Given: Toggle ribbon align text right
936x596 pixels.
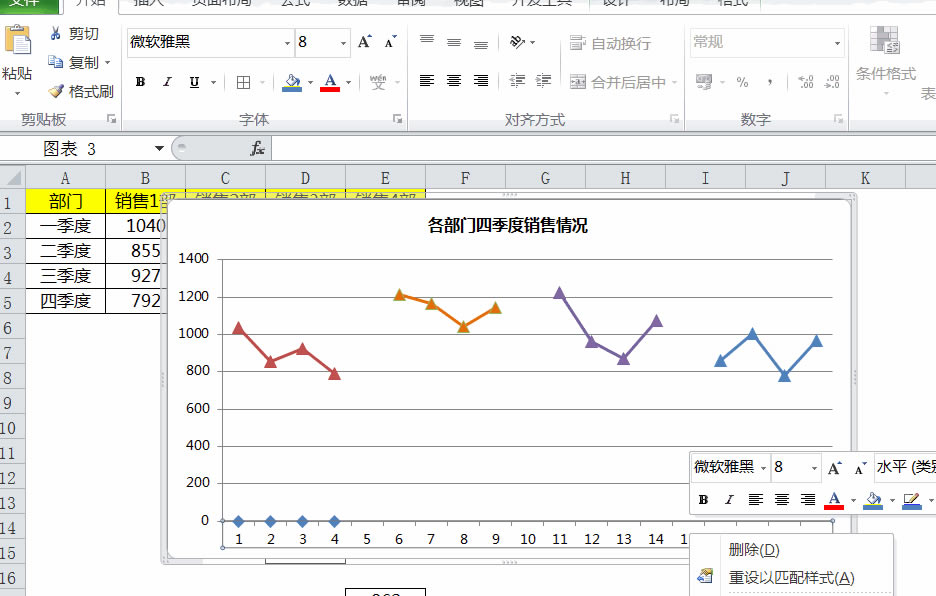Looking at the screenshot, I should click(481, 81).
